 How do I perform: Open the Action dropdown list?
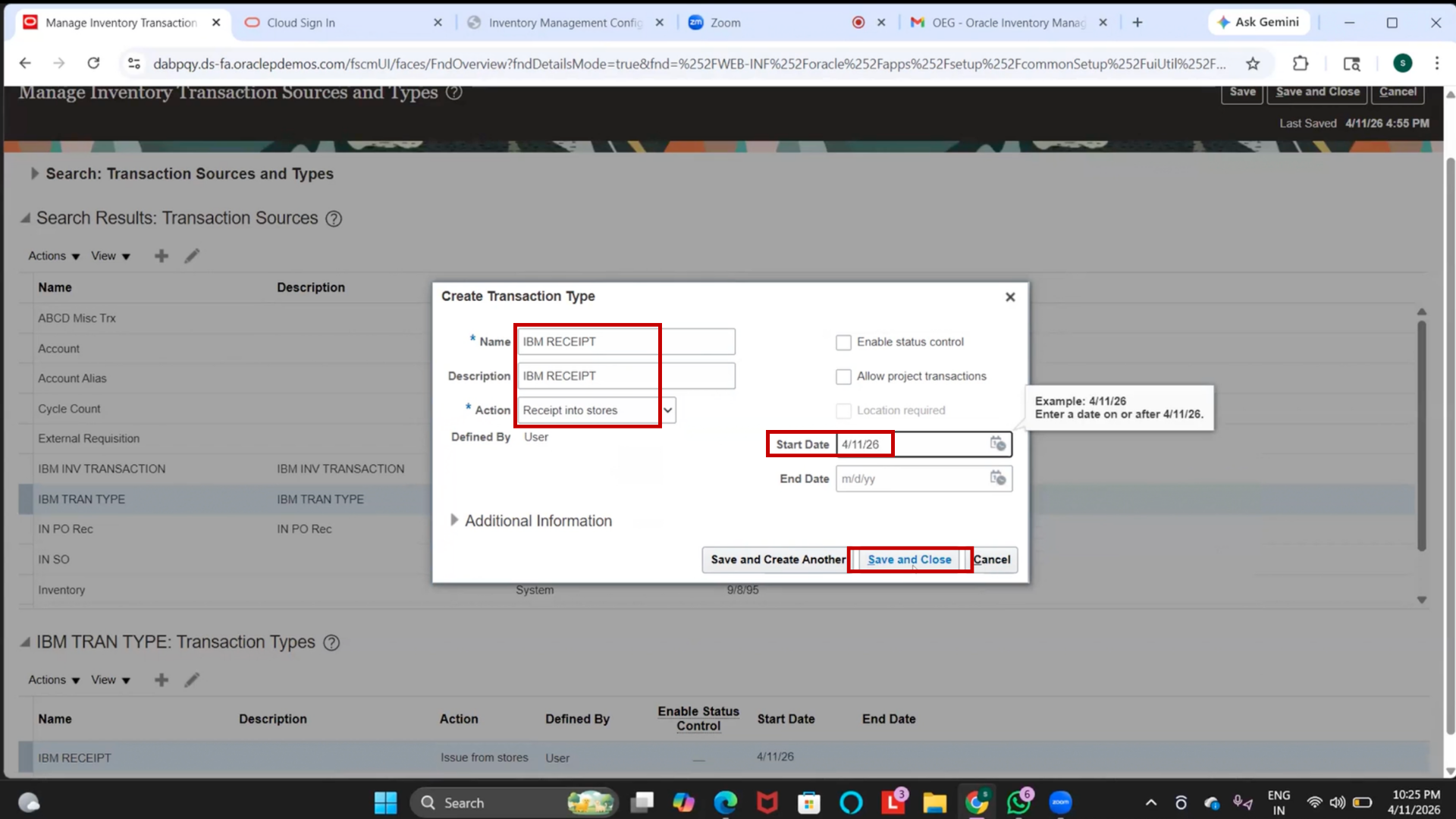pos(667,410)
